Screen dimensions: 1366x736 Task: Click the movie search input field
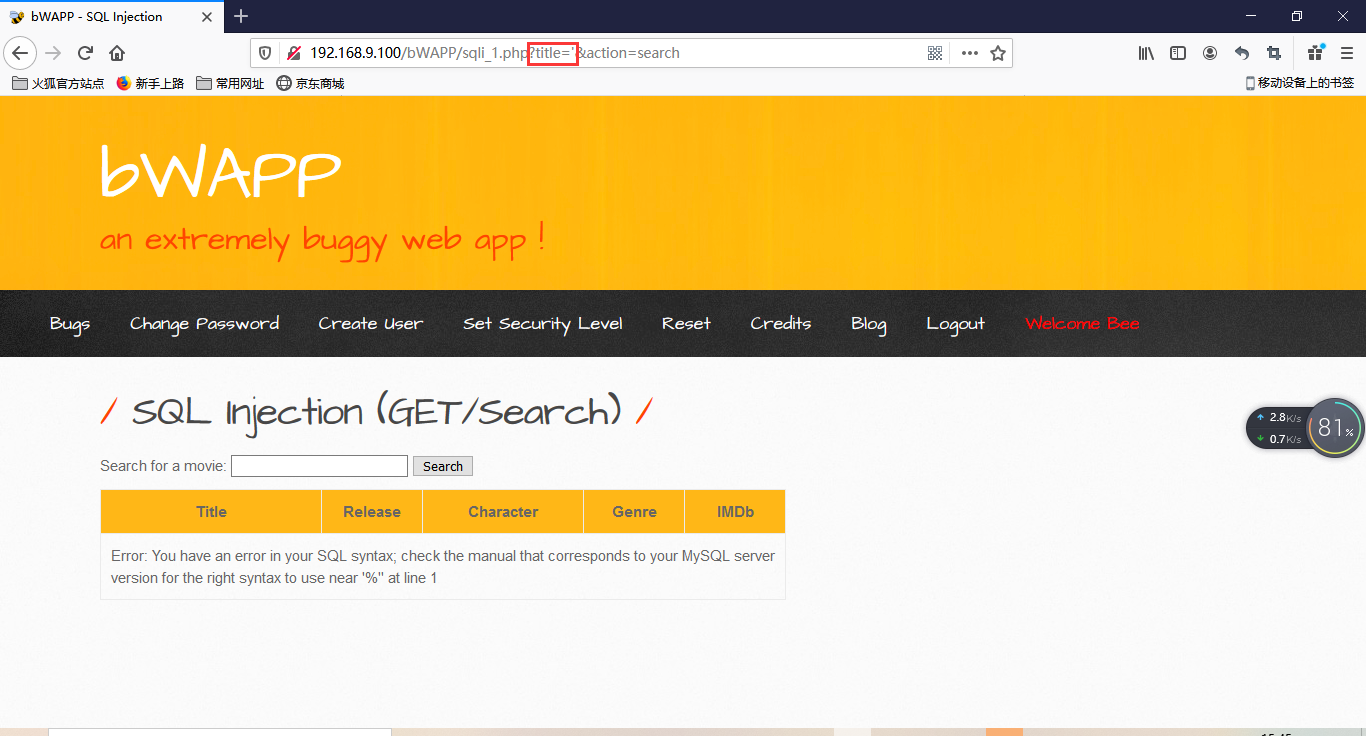[x=318, y=465]
